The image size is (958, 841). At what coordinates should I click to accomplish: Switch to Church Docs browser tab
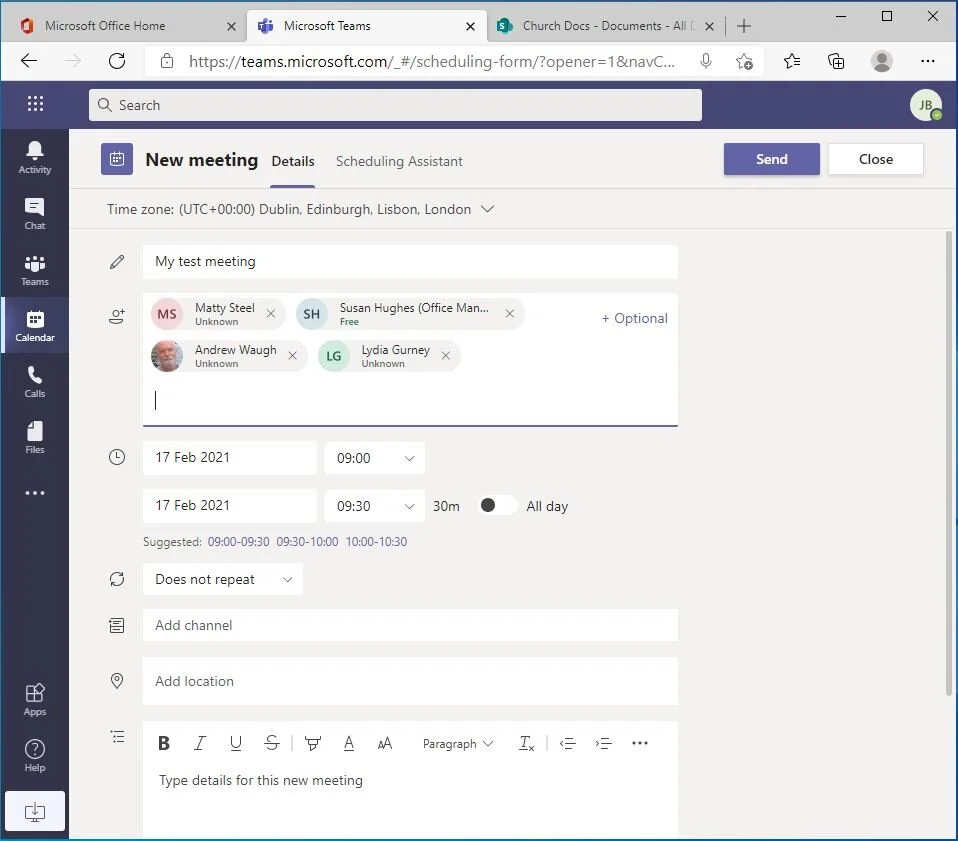coord(605,26)
